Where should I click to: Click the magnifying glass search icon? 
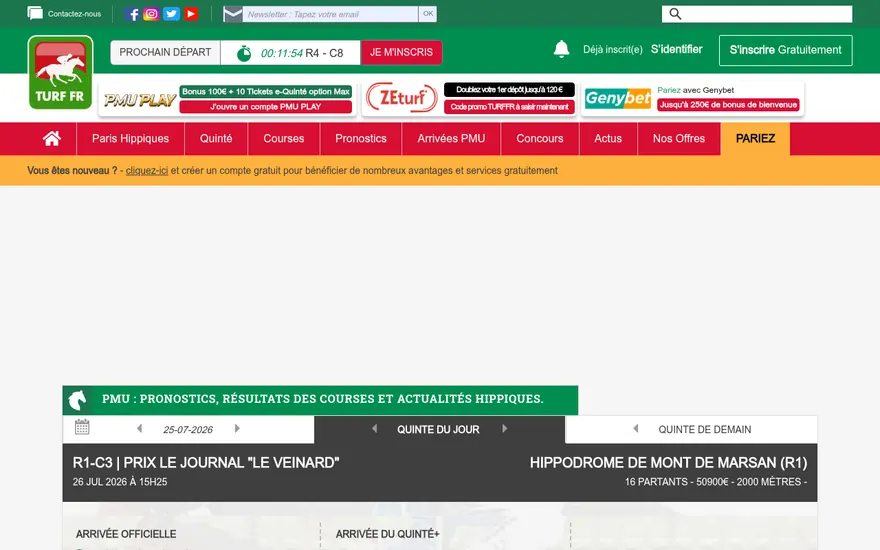pos(675,14)
